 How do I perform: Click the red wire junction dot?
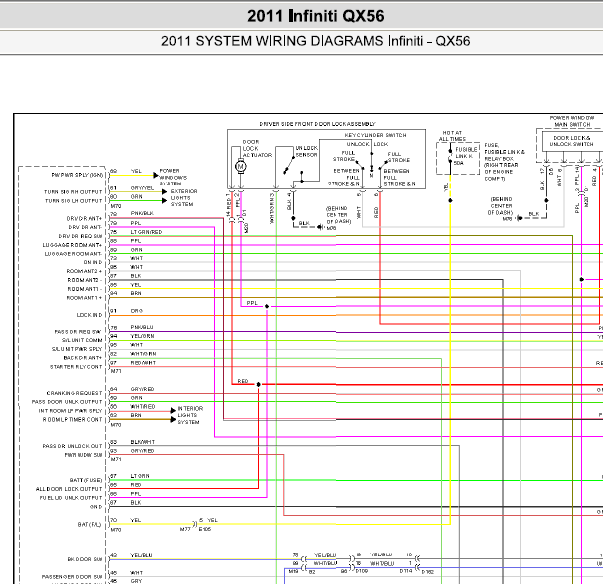click(257, 383)
